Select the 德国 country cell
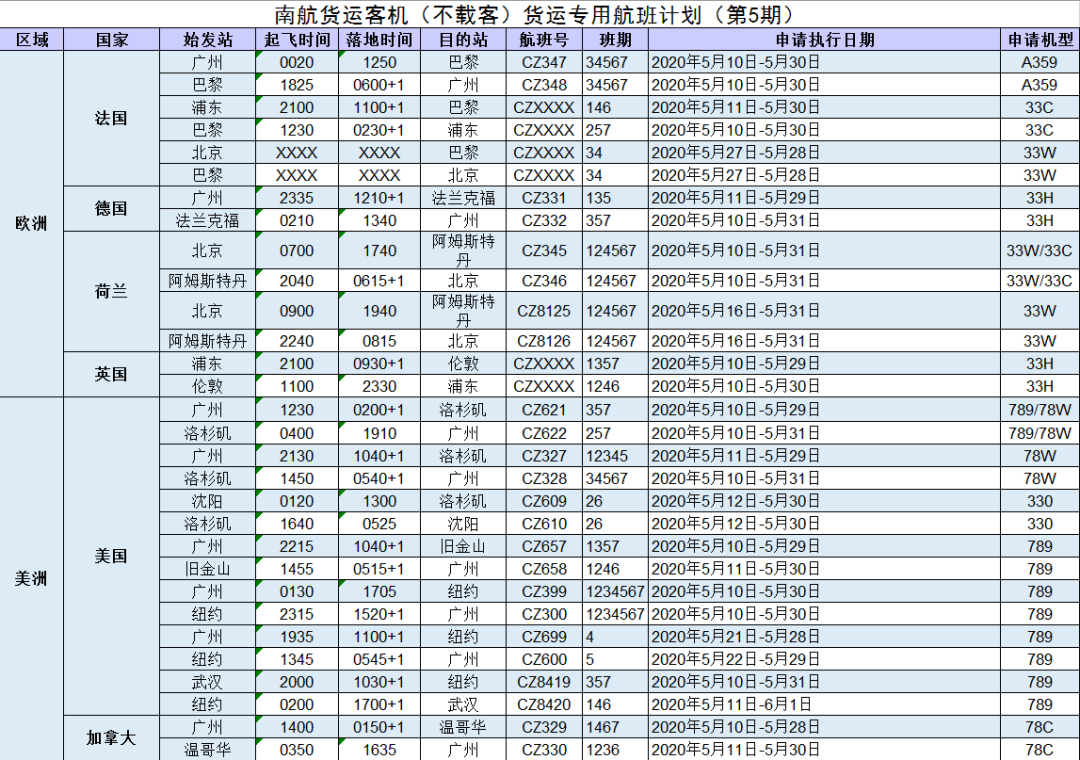Image resolution: width=1080 pixels, height=760 pixels. click(112, 209)
